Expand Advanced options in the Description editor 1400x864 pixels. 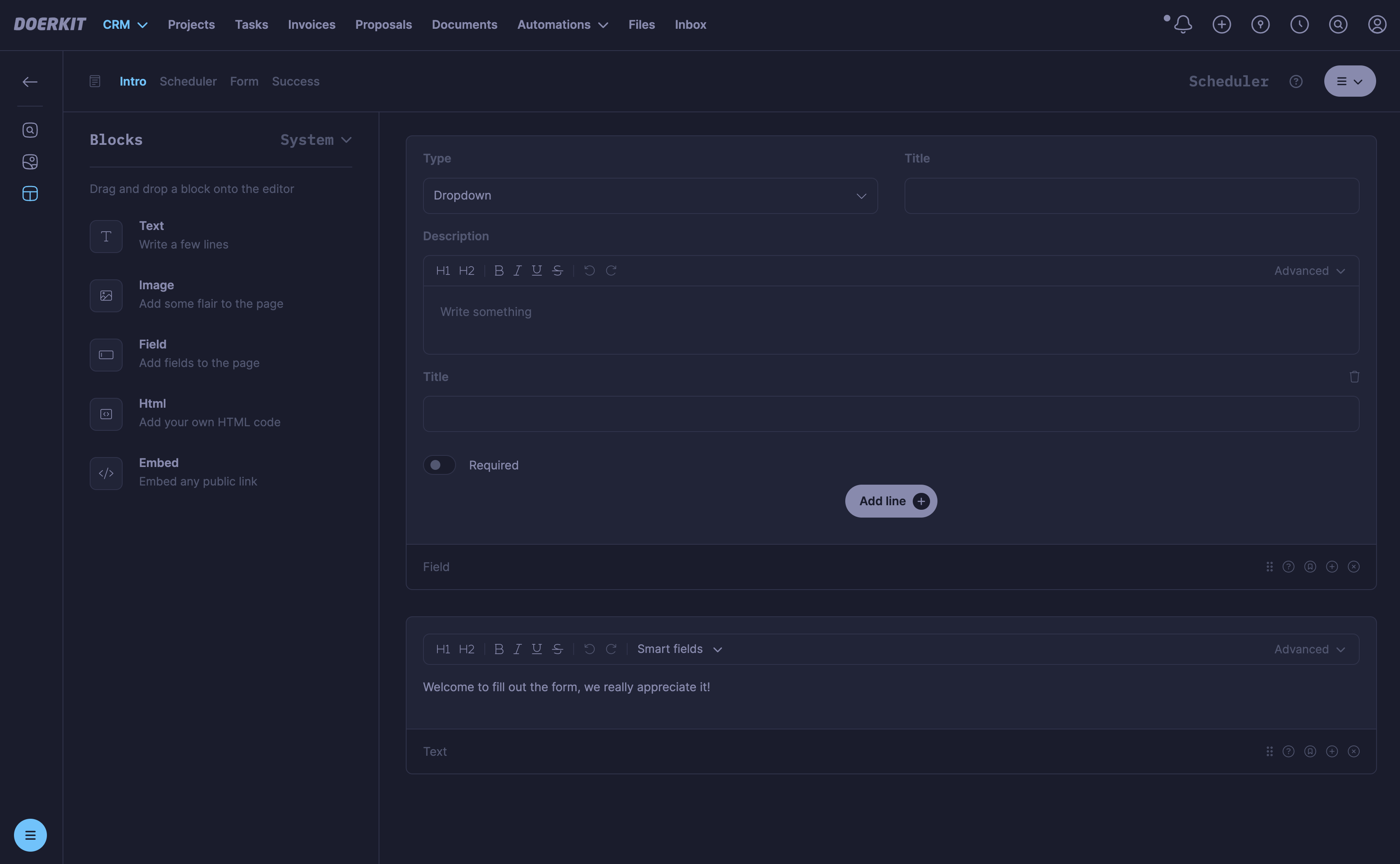[1309, 271]
